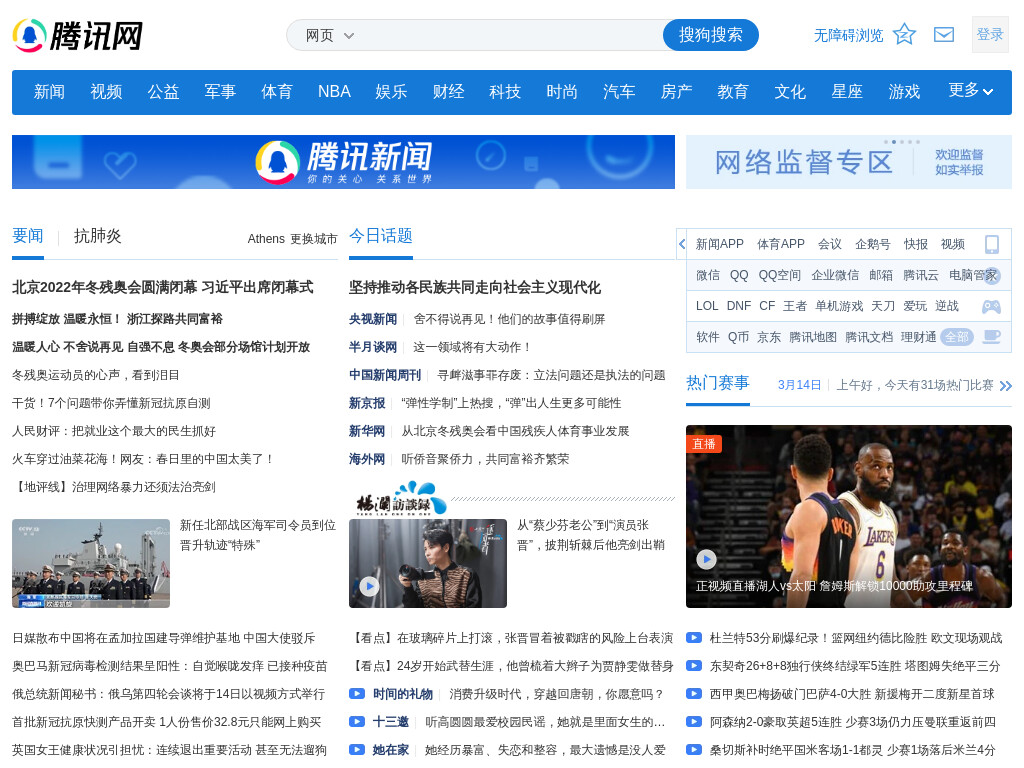This screenshot has height=768, width=1024.
Task: Select the 热门赛事 tab
Action: [x=718, y=383]
